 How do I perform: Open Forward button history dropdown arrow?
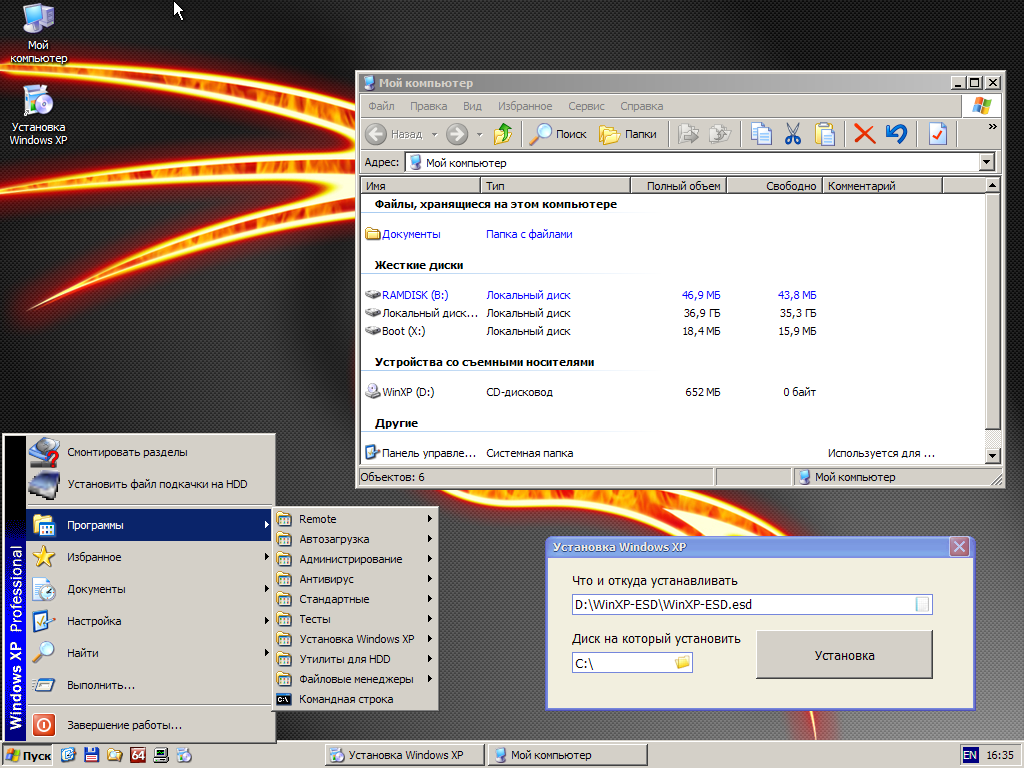pyautogui.click(x=479, y=135)
